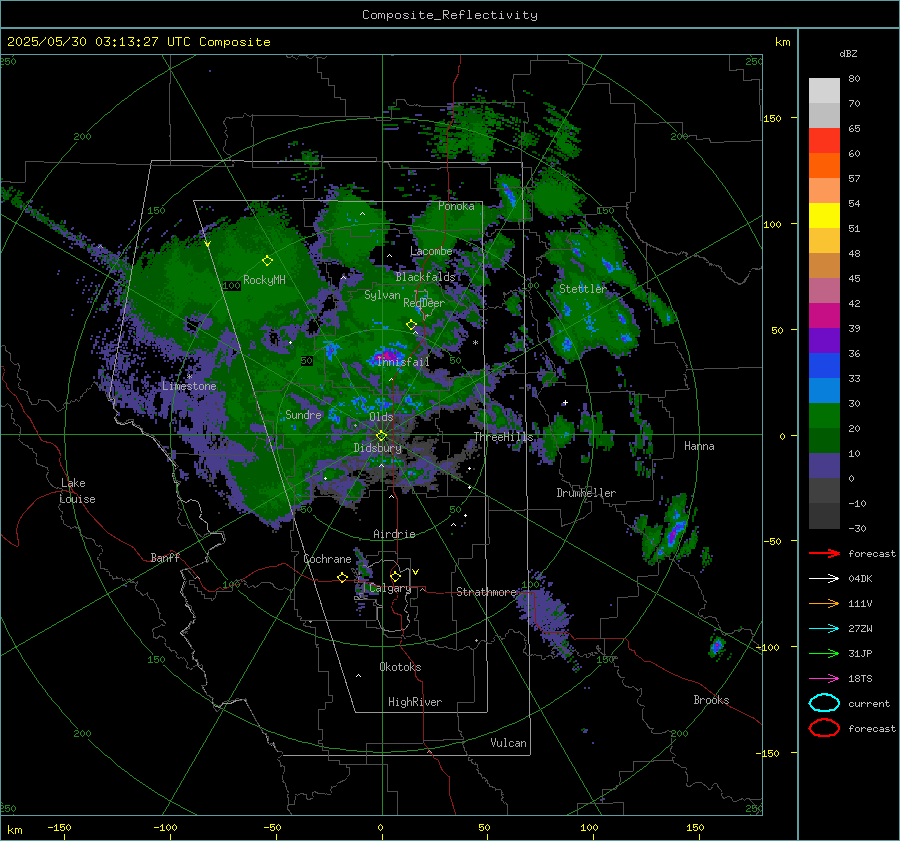Click the Lake Louise label
Screen dimensions: 900x841
(x=77, y=491)
